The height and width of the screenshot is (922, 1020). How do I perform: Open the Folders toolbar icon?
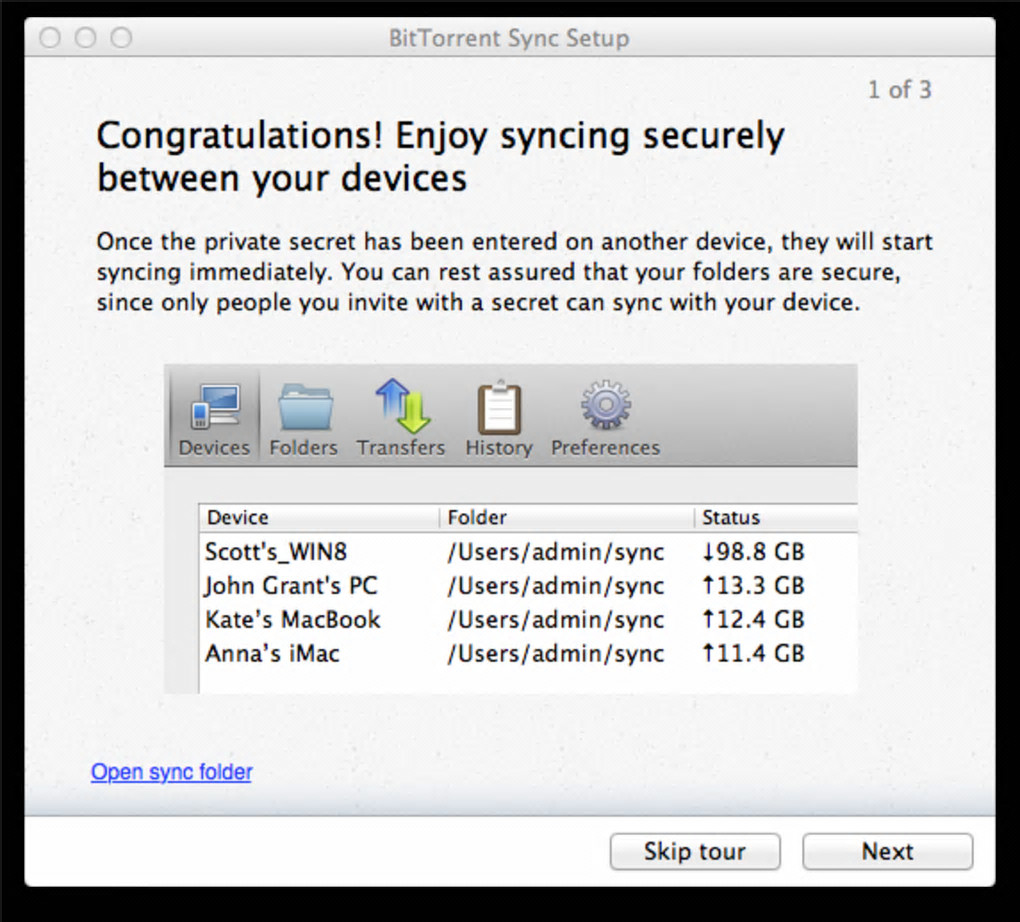304,407
